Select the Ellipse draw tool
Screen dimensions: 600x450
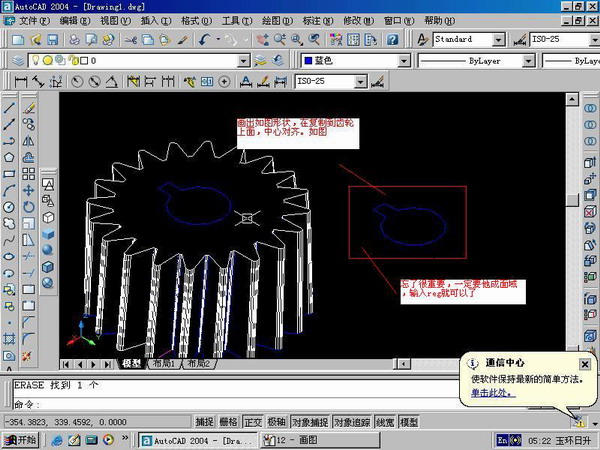(x=9, y=256)
